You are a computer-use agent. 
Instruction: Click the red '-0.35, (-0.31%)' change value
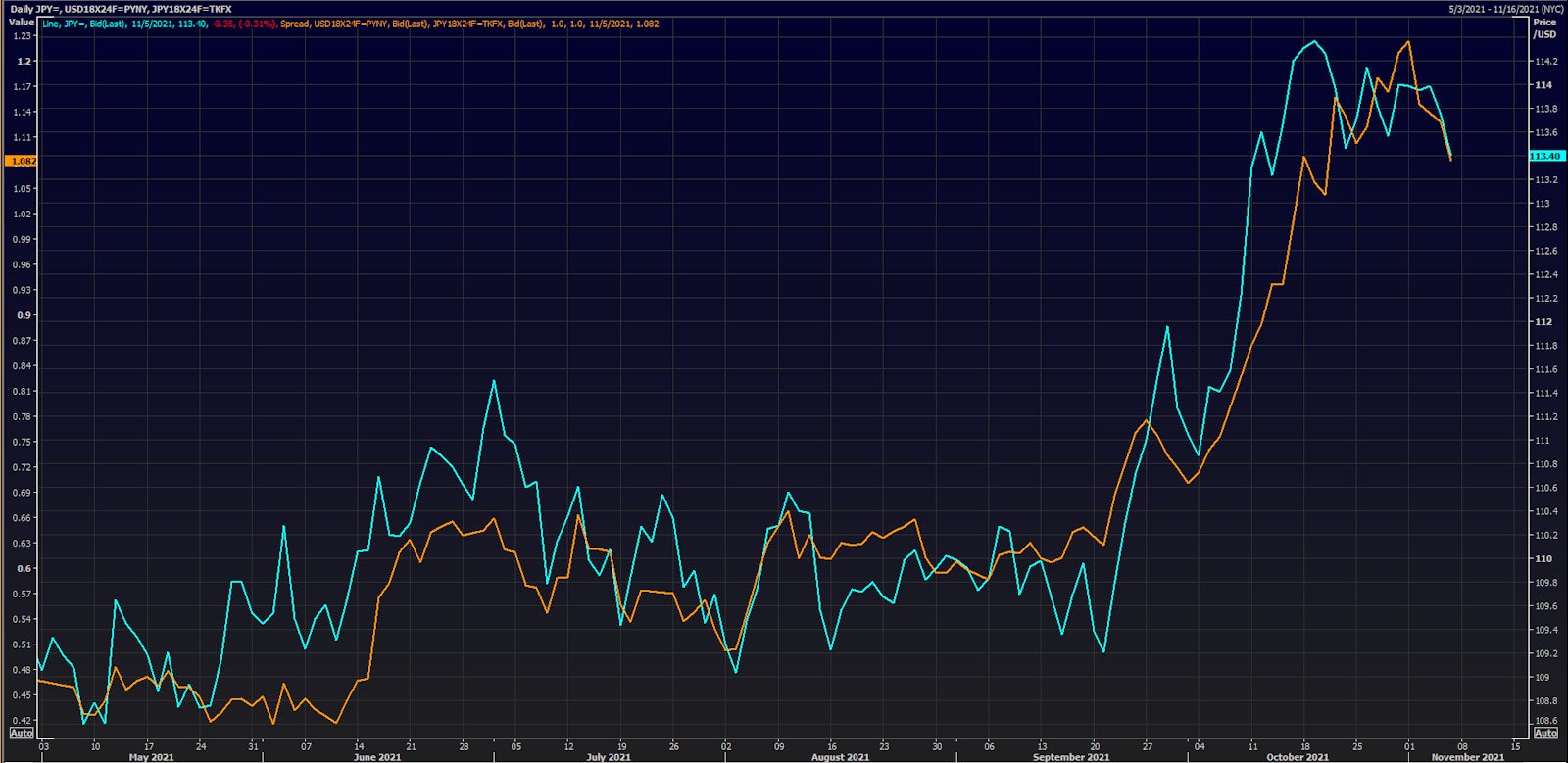pyautogui.click(x=244, y=24)
